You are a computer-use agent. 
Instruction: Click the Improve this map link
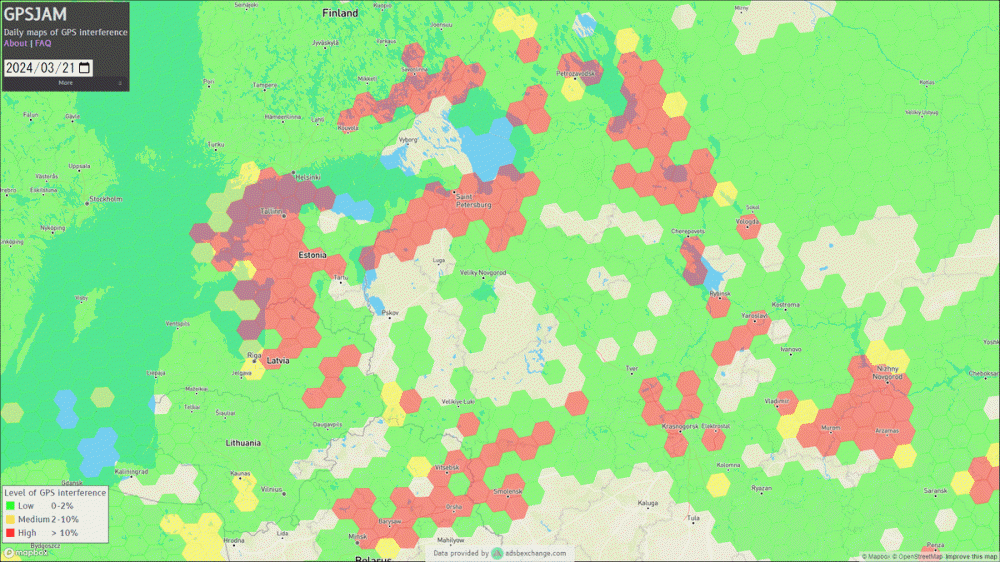coord(971,556)
